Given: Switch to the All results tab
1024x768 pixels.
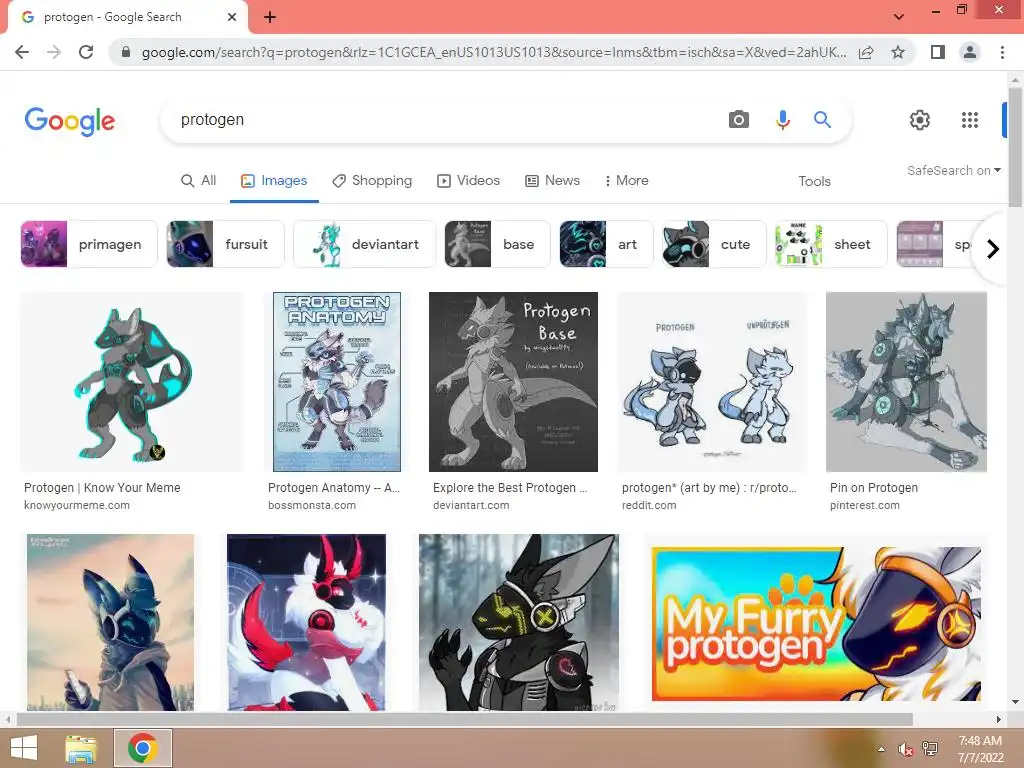Looking at the screenshot, I should click(x=199, y=180).
